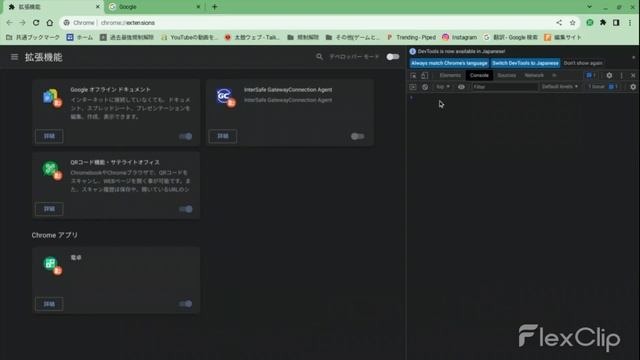Bookmark this page with the star icon

tap(572, 23)
